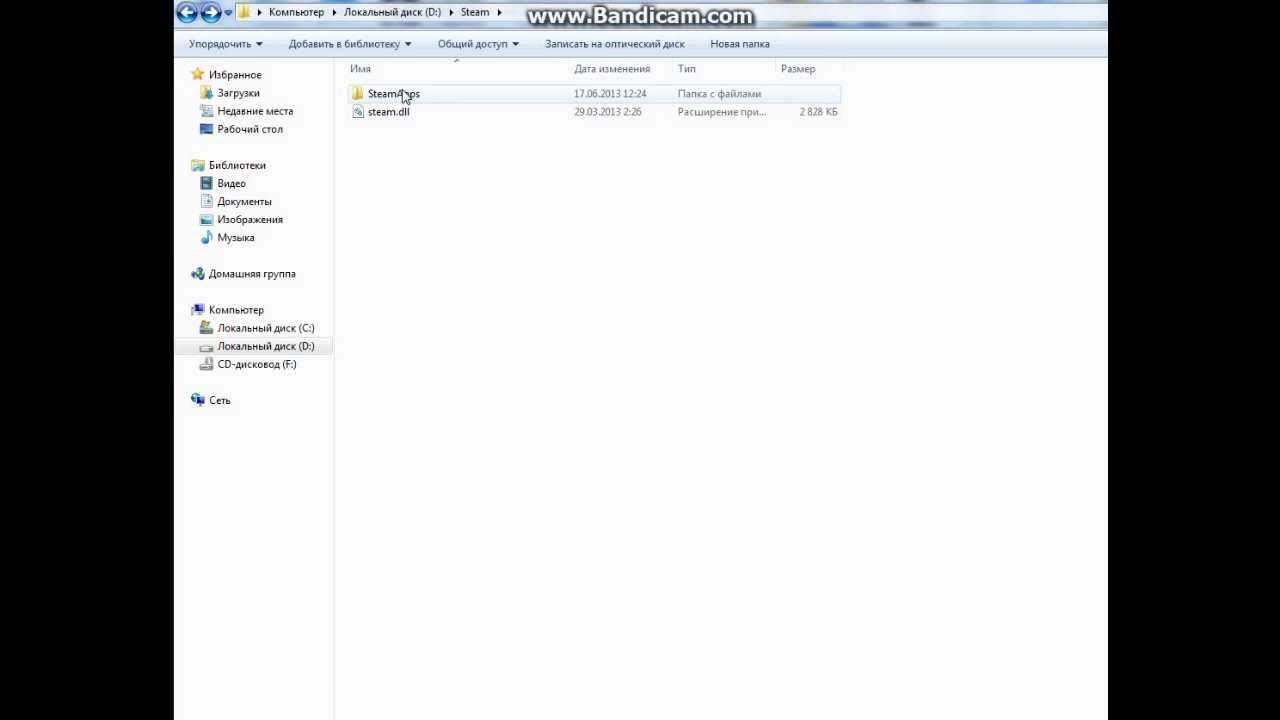Open the Изображения library
Image resolution: width=1280 pixels, height=720 pixels.
pos(250,219)
